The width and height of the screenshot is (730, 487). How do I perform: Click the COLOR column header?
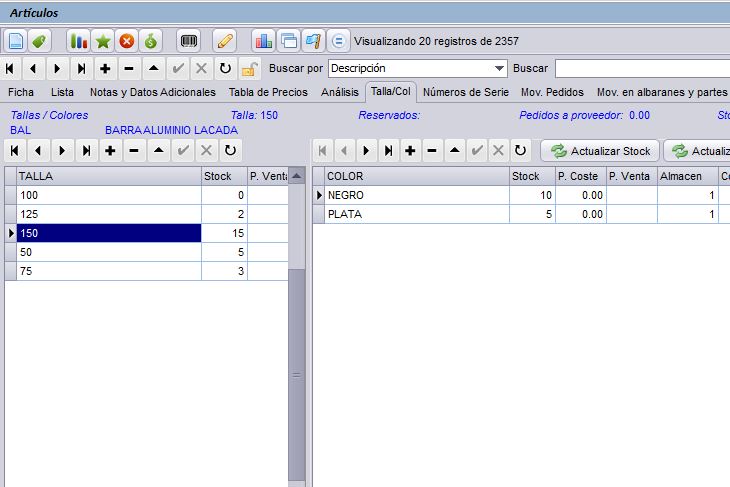tap(417, 176)
